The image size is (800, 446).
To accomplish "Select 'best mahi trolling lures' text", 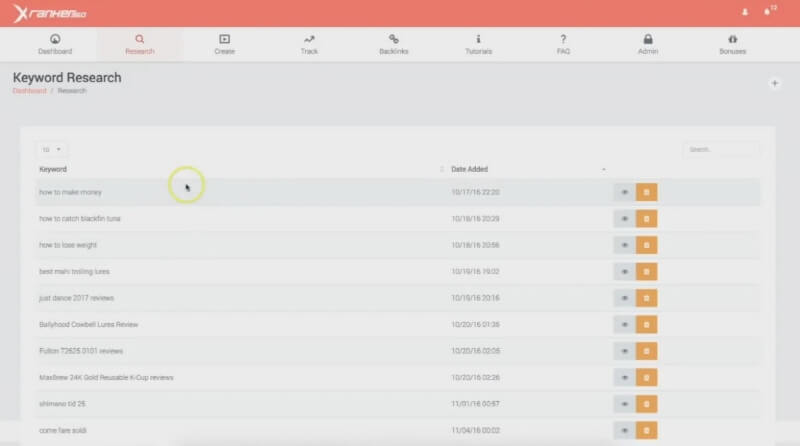I will click(x=74, y=272).
